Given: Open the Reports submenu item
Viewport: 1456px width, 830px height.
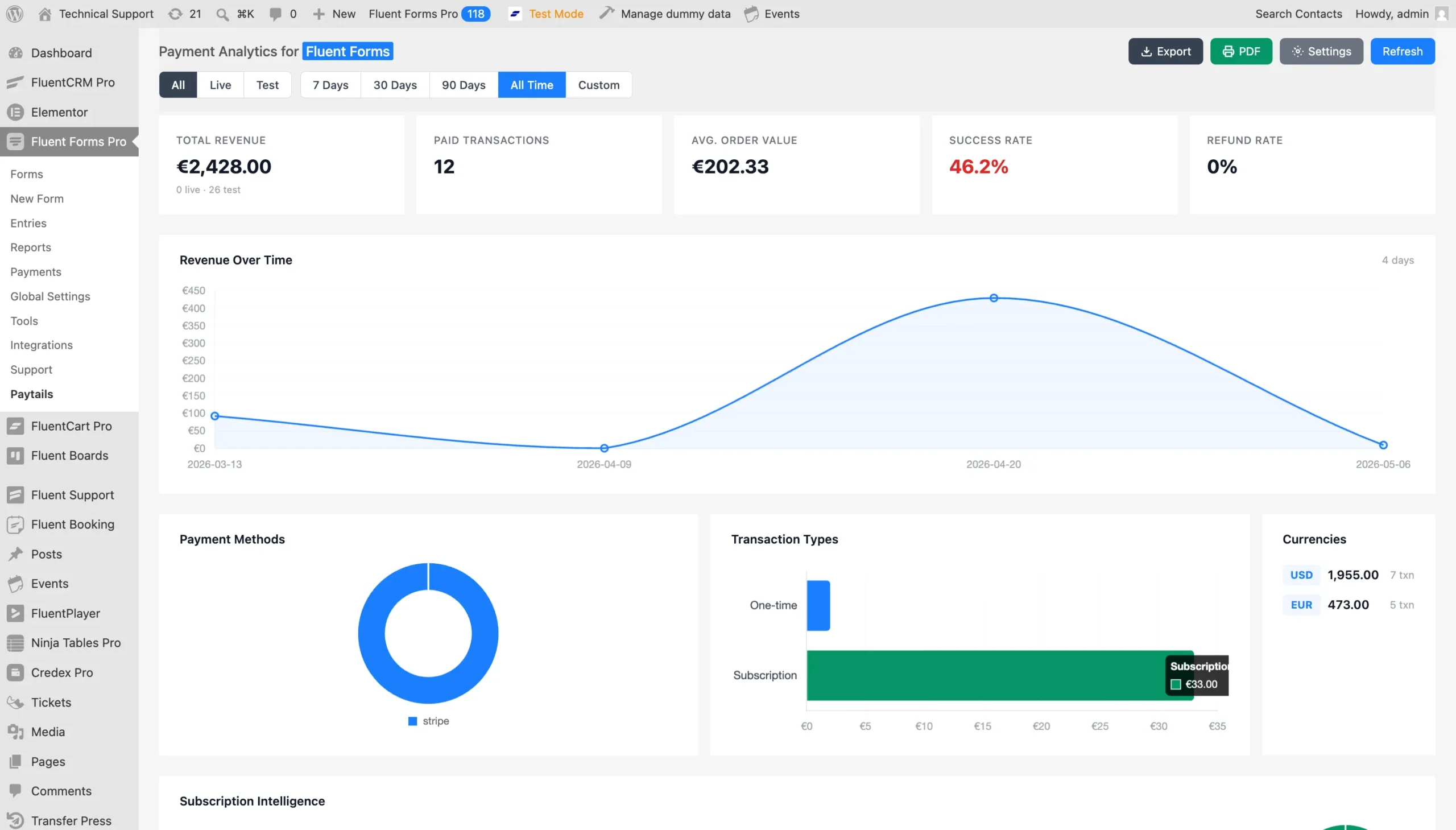Looking at the screenshot, I should coord(31,247).
